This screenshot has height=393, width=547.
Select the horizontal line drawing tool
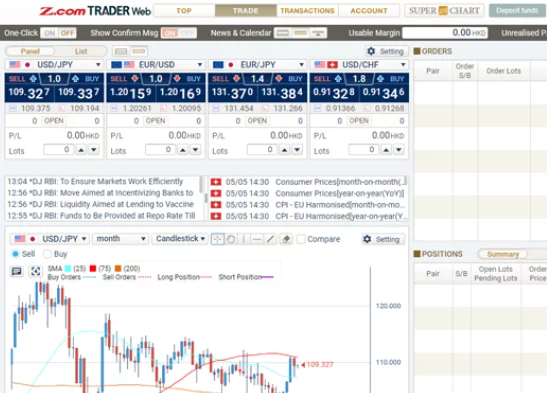pos(257,239)
